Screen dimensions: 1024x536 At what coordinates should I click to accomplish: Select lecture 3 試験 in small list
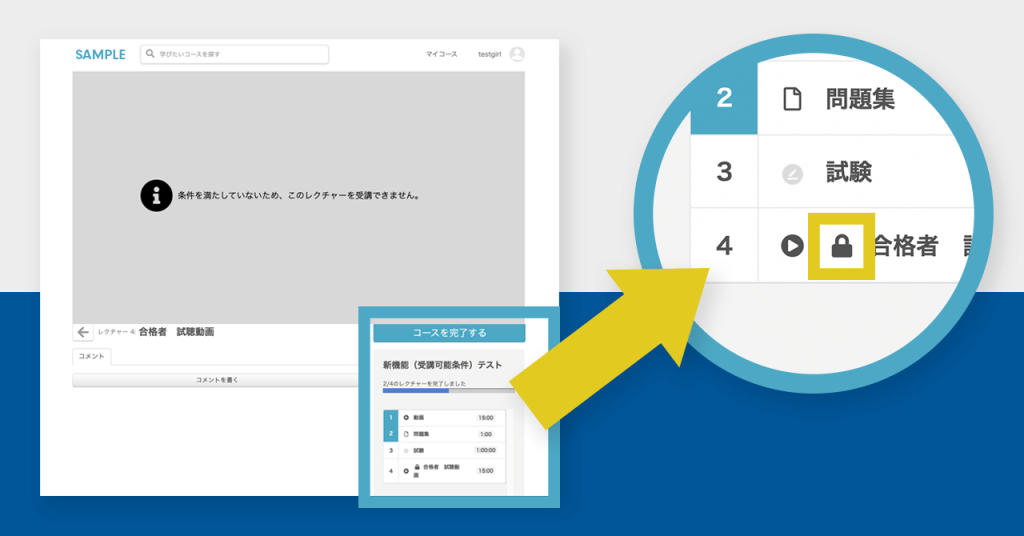(444, 450)
